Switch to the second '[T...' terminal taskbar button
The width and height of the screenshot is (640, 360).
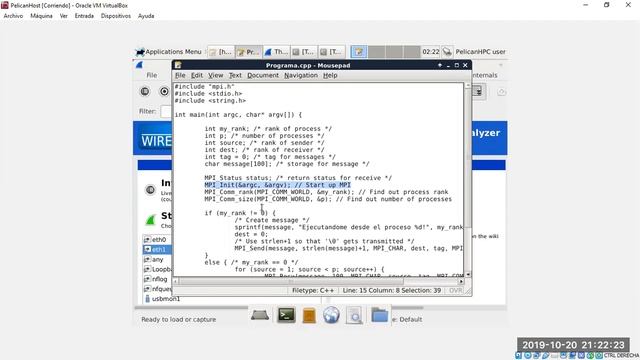(332, 52)
